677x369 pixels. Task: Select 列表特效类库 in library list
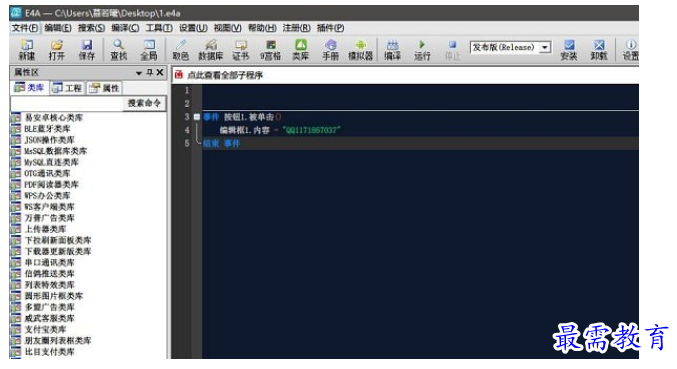[49, 285]
